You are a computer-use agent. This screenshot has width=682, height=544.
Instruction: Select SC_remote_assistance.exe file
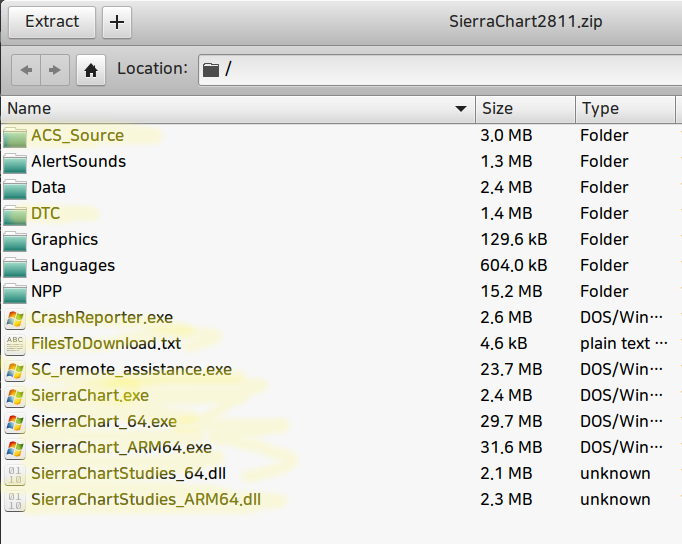pos(131,370)
